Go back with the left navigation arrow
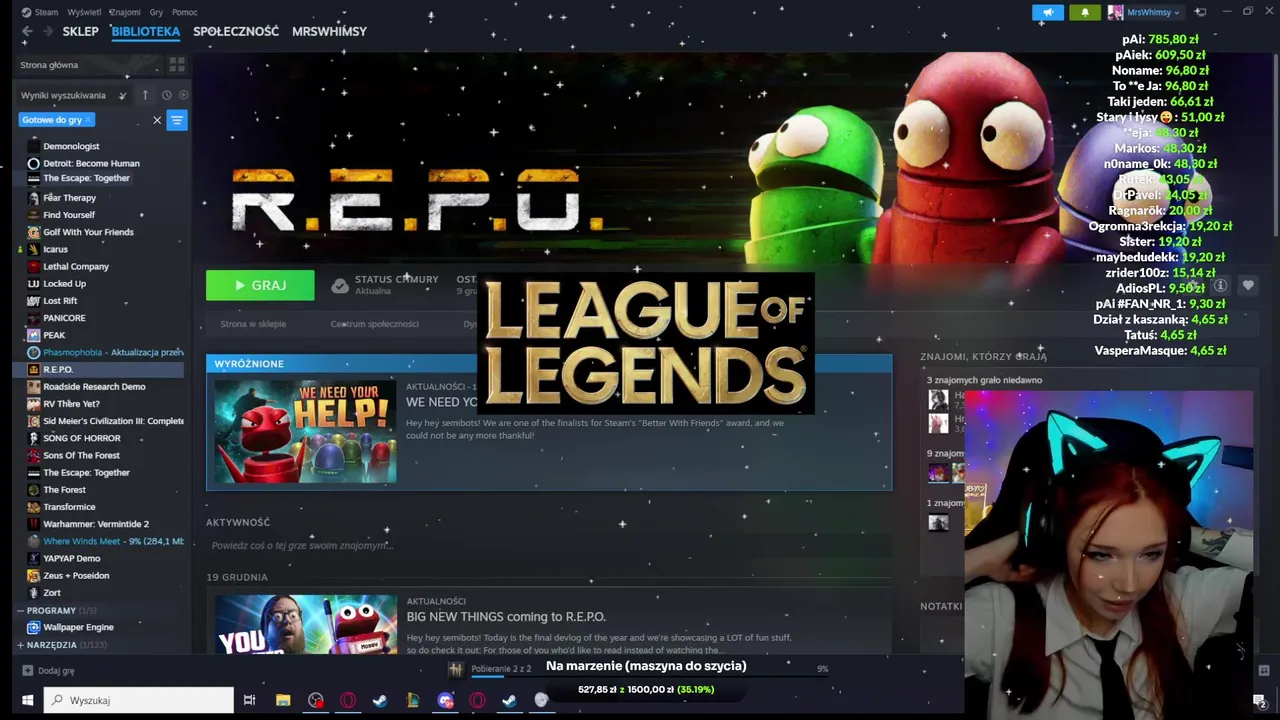The width and height of the screenshot is (1280, 720). click(27, 32)
